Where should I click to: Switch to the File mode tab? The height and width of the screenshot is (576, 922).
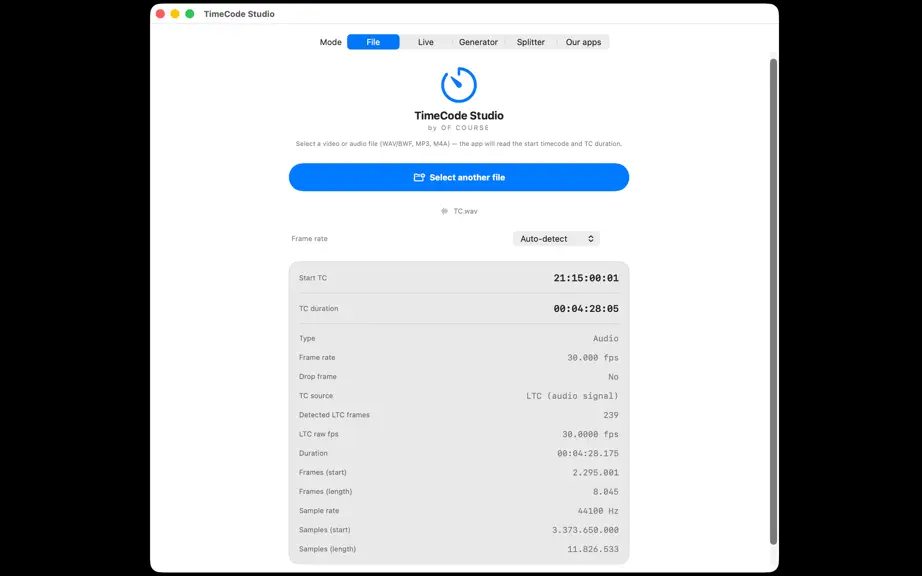[373, 42]
